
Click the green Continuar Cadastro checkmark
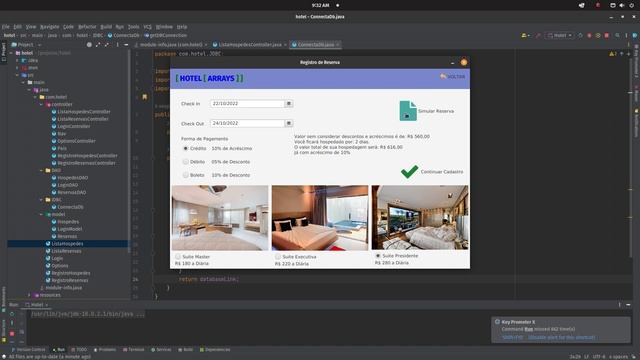(x=409, y=172)
